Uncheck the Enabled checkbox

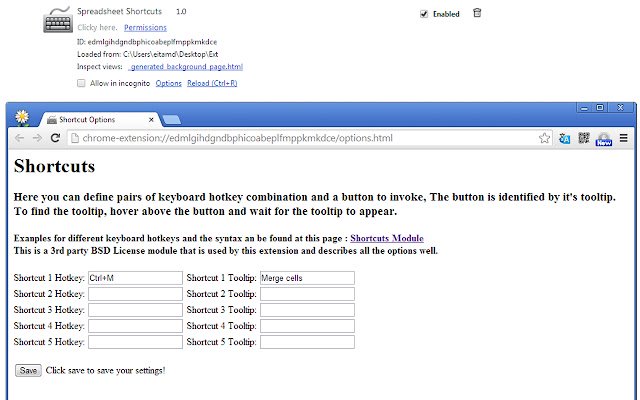click(424, 14)
